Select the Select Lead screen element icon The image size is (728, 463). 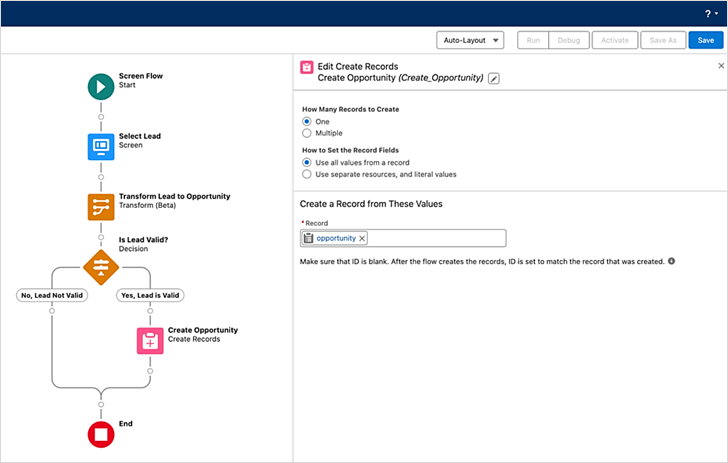tap(100, 146)
